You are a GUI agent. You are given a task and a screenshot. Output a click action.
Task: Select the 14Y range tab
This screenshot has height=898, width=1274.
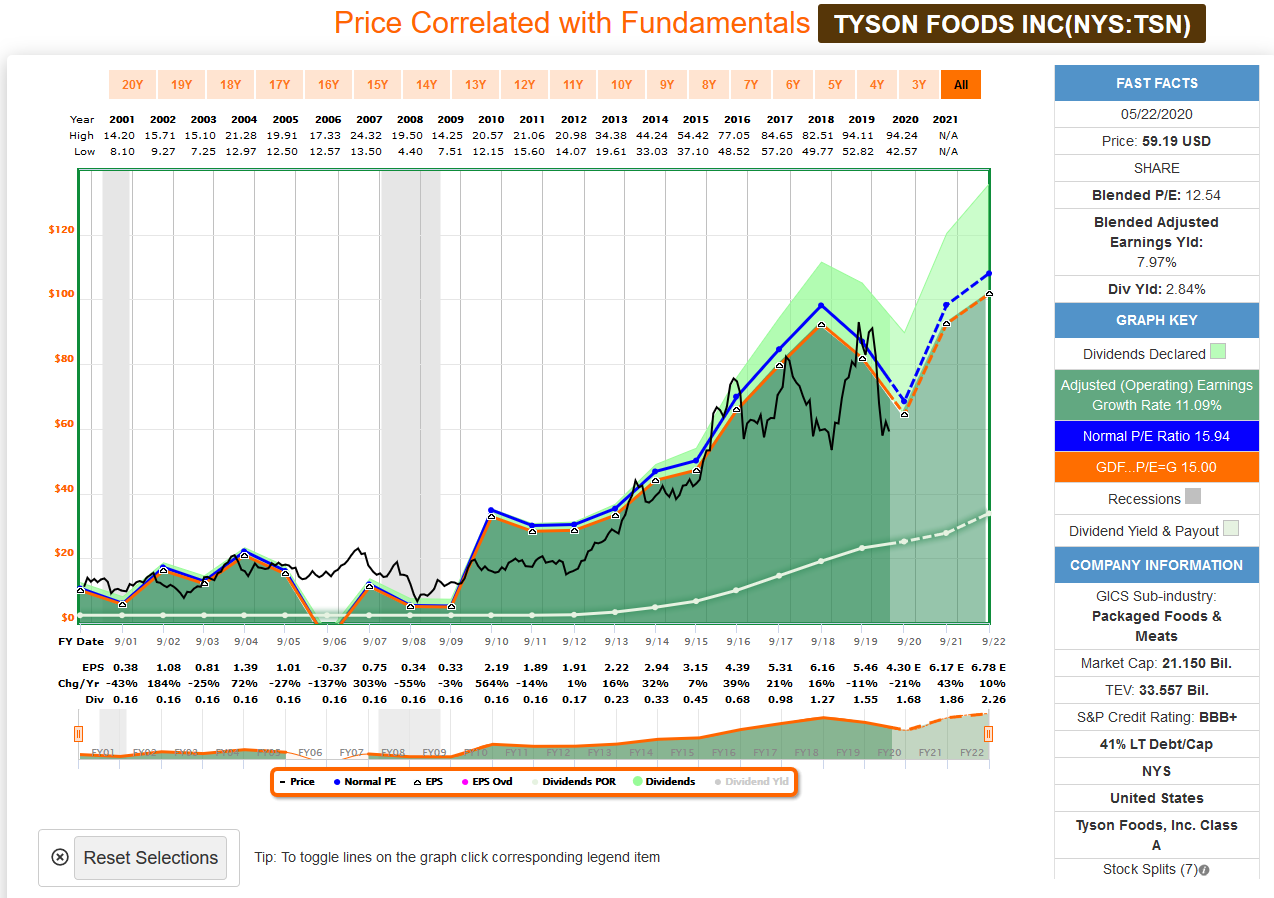pyautogui.click(x=426, y=85)
